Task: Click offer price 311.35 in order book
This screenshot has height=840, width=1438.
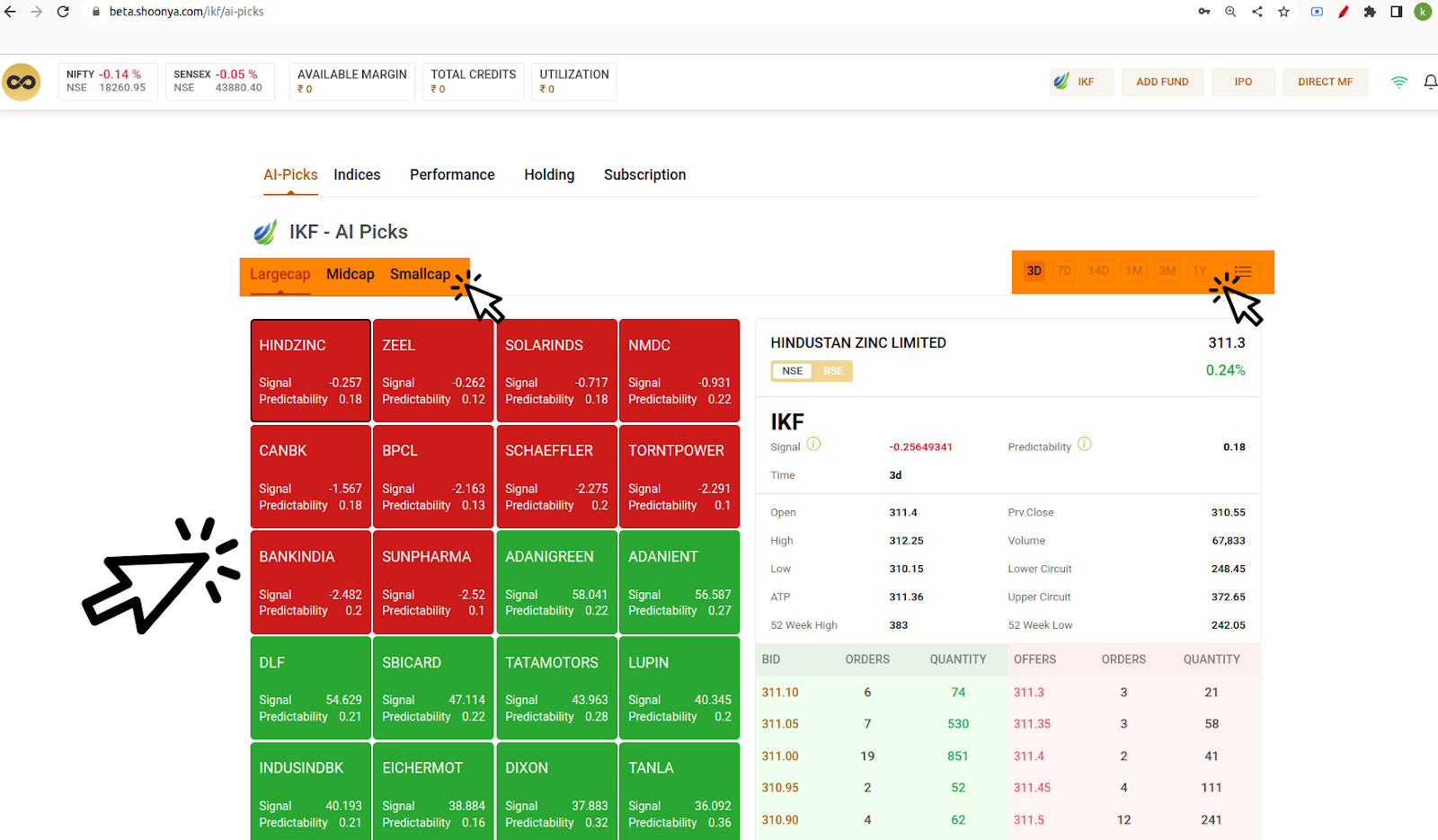Action: point(1032,723)
